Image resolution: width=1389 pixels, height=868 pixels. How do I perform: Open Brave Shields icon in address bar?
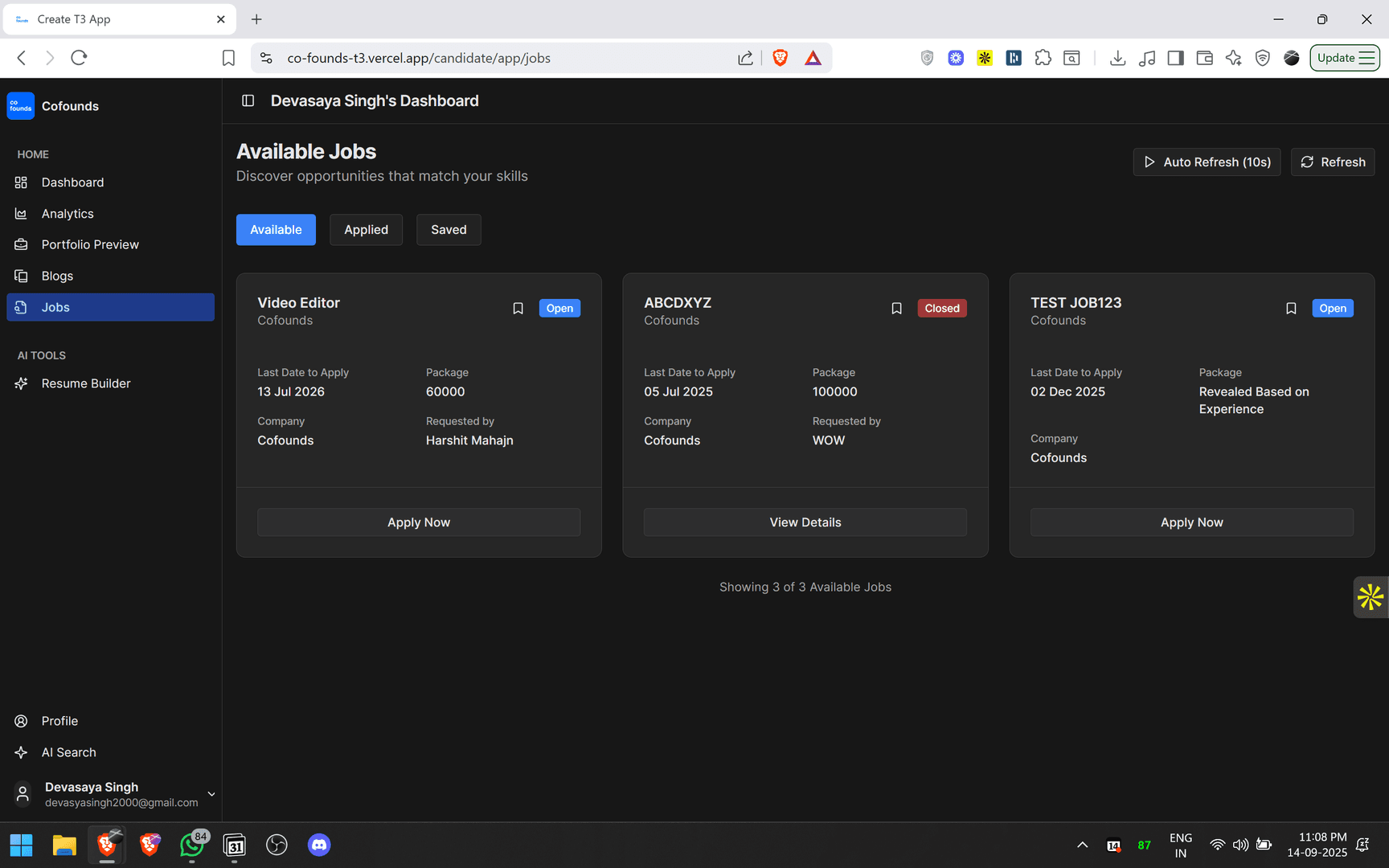point(780,58)
